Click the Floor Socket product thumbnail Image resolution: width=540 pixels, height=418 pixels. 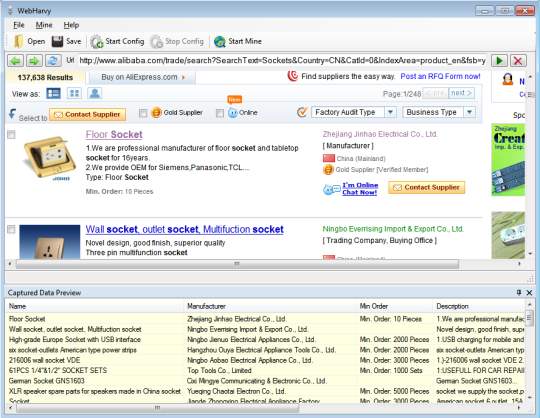click(x=50, y=158)
